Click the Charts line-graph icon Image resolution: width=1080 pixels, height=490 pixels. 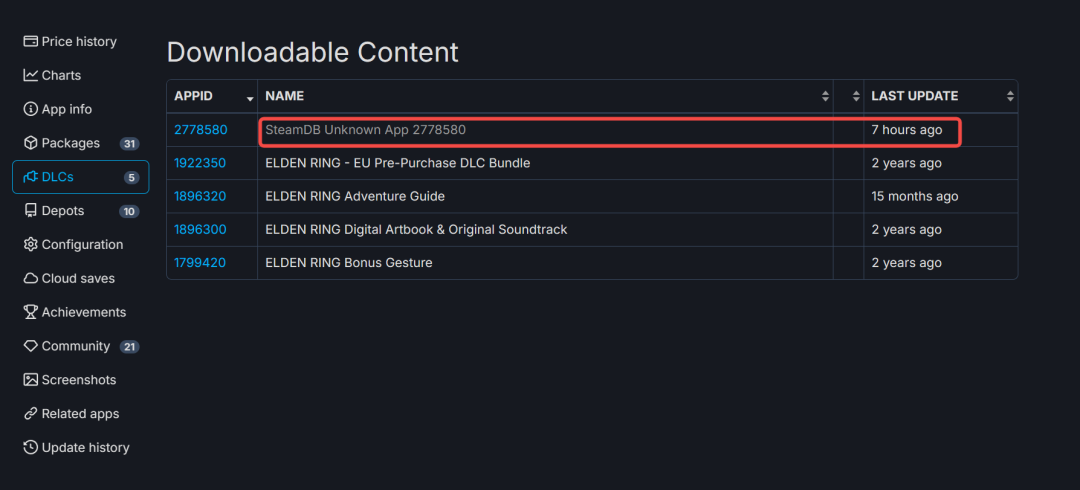30,75
